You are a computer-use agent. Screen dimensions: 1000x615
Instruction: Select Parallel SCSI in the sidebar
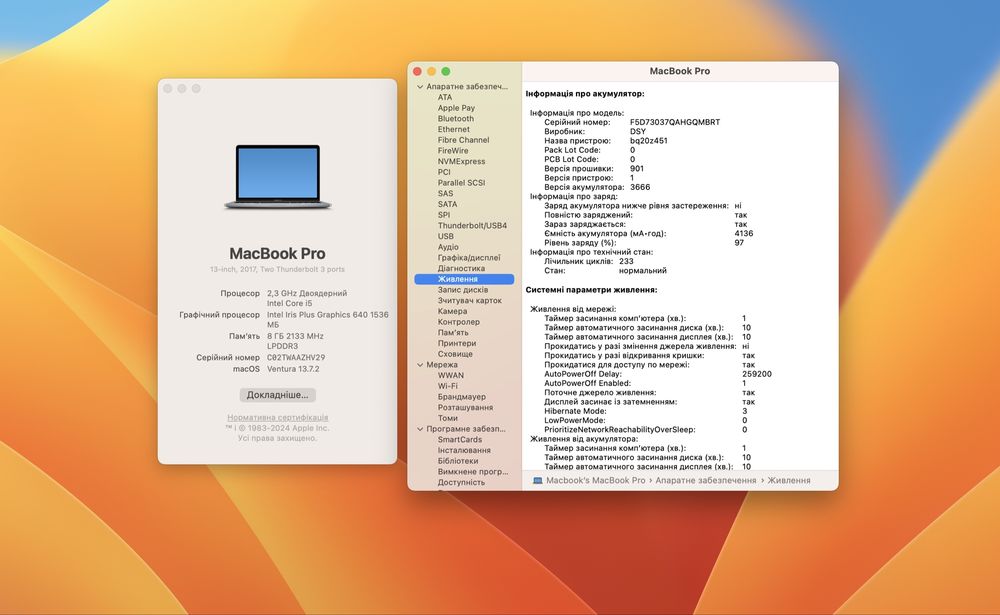[x=461, y=182]
